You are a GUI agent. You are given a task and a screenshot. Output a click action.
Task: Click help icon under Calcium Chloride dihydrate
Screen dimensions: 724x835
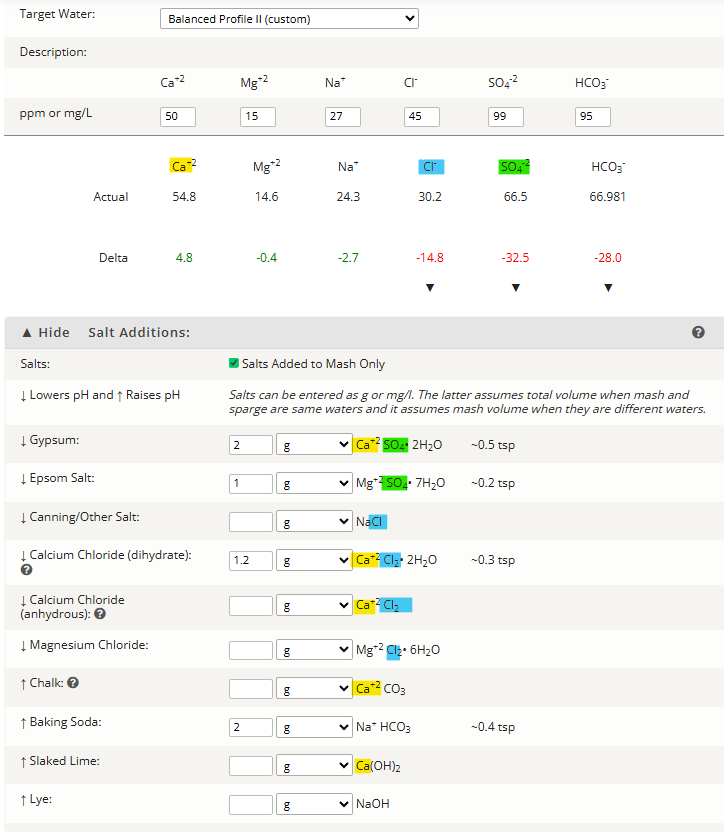click(x=26, y=570)
